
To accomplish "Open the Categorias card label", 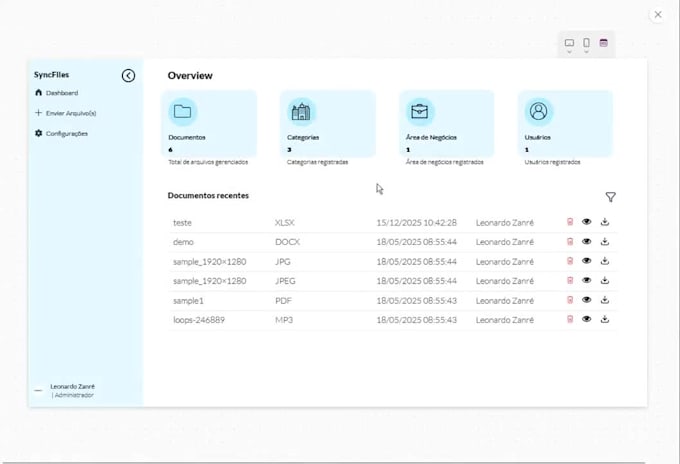I will [303, 137].
